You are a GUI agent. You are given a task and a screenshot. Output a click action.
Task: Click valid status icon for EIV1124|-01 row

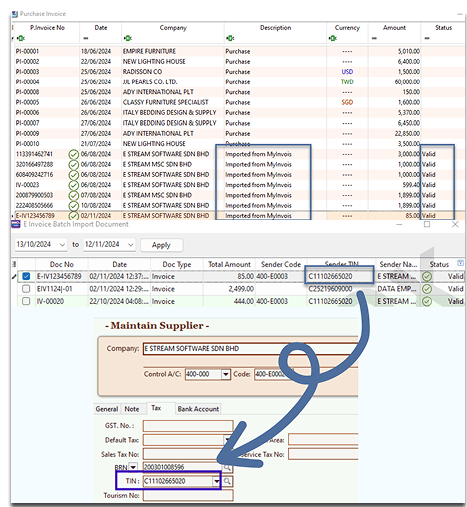click(427, 289)
